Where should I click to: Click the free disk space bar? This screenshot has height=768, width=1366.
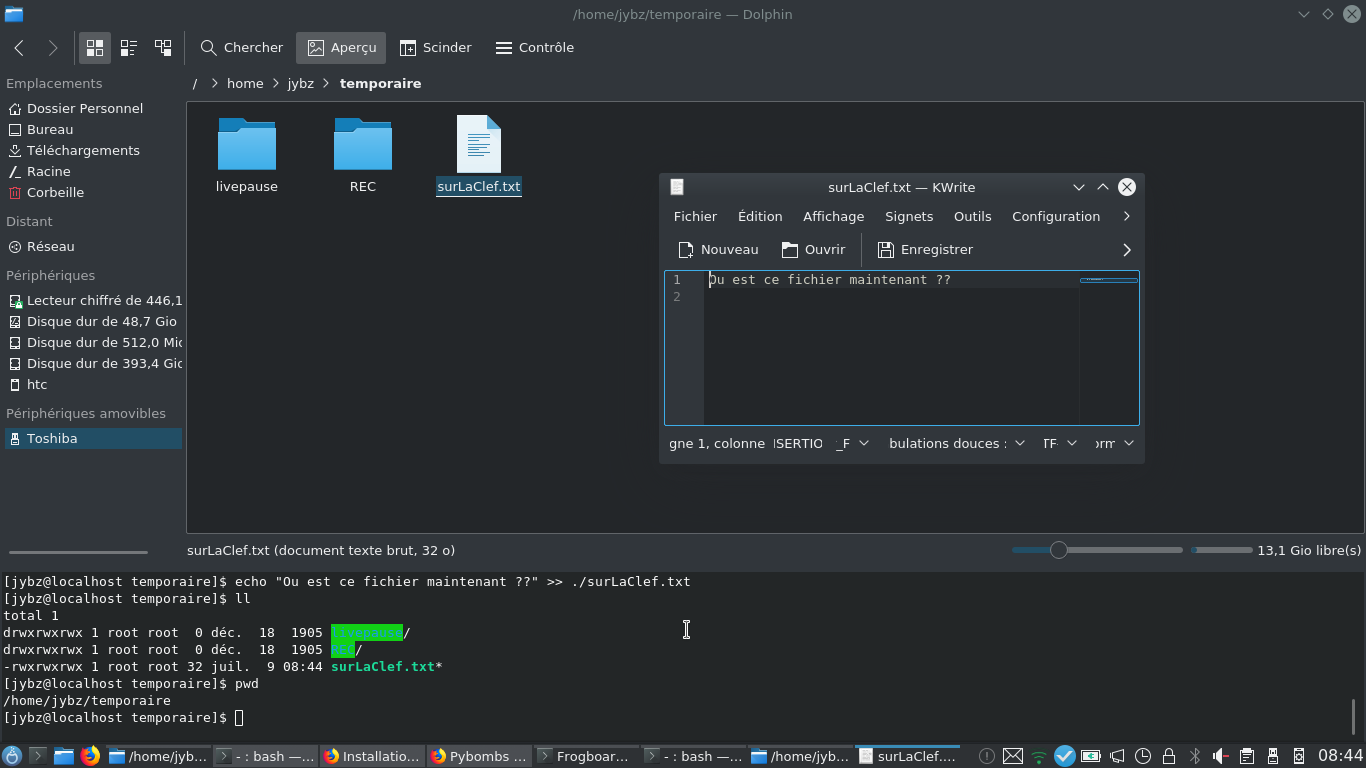[1222, 550]
